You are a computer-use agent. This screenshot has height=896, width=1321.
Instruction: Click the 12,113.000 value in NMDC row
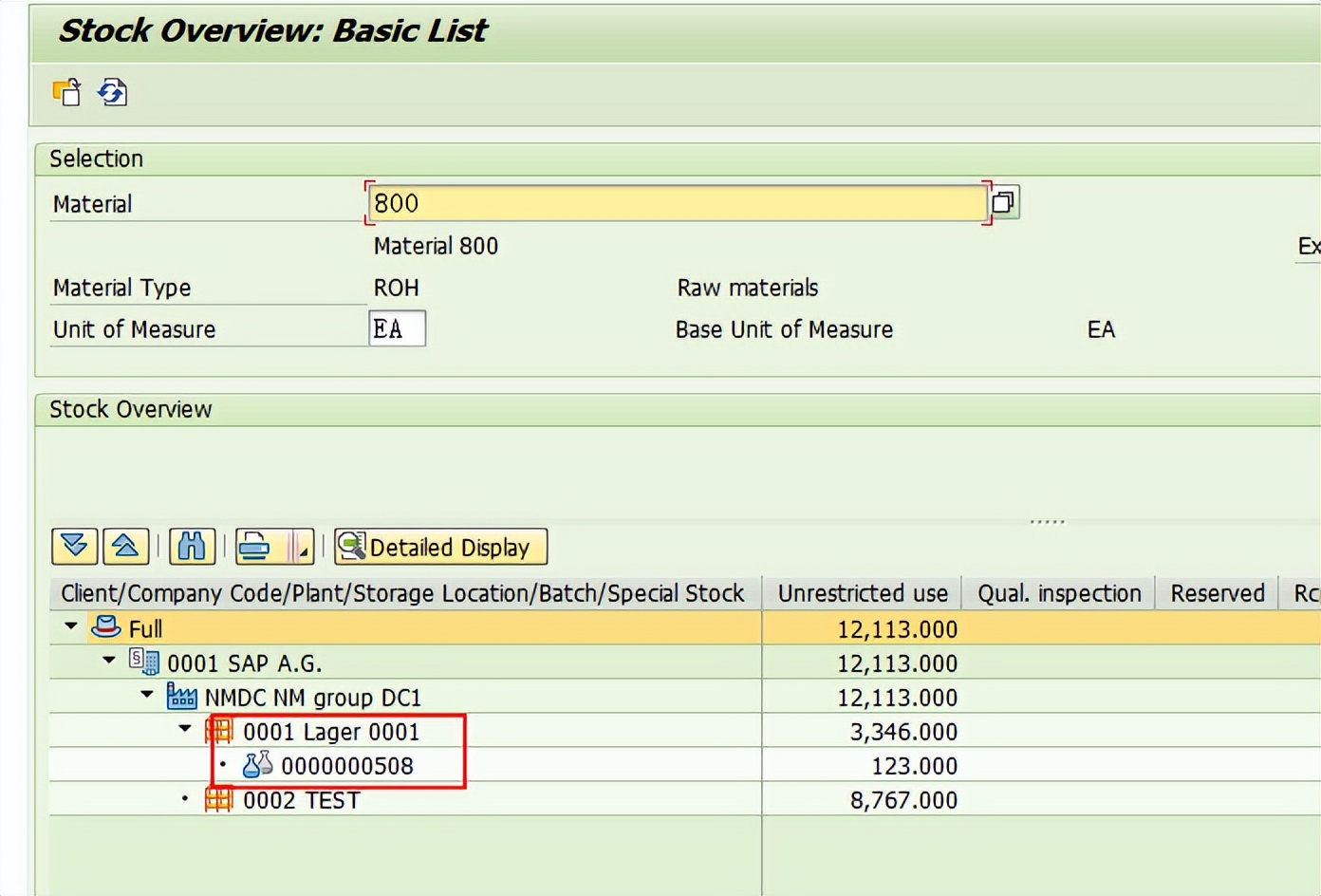pyautogui.click(x=898, y=698)
